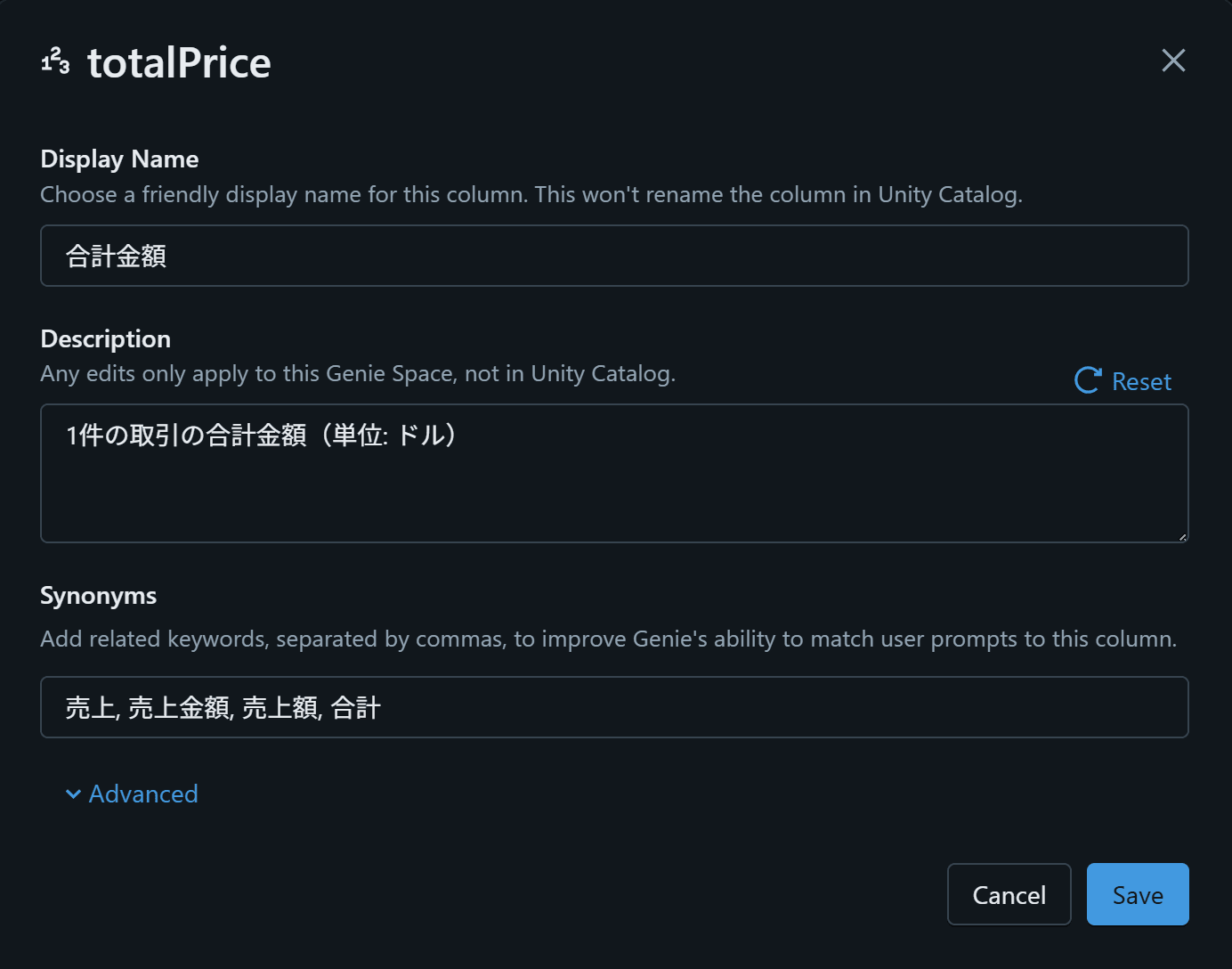Expand the Advanced section chevron arrow

(x=74, y=794)
